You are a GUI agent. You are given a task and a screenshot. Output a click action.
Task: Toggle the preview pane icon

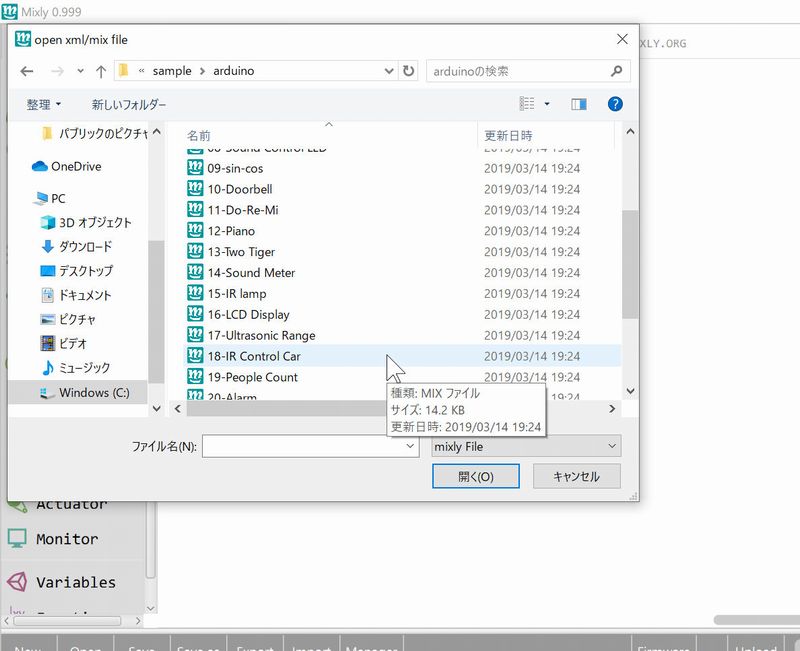click(x=578, y=104)
